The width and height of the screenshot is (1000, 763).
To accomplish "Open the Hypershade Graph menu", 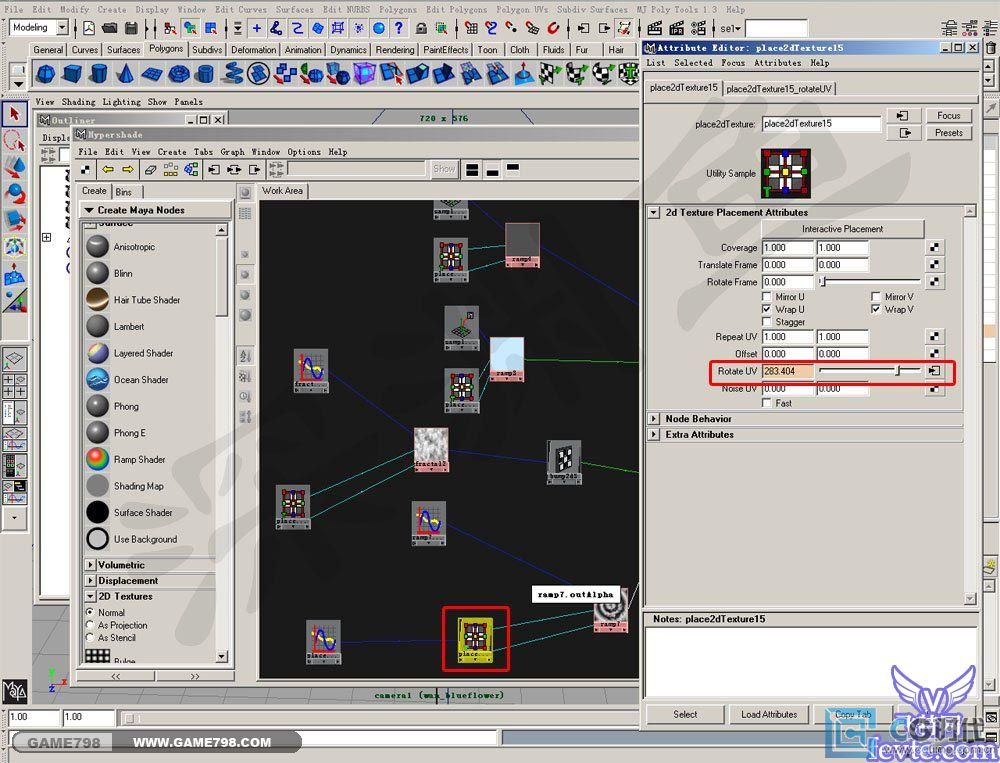I will [232, 152].
